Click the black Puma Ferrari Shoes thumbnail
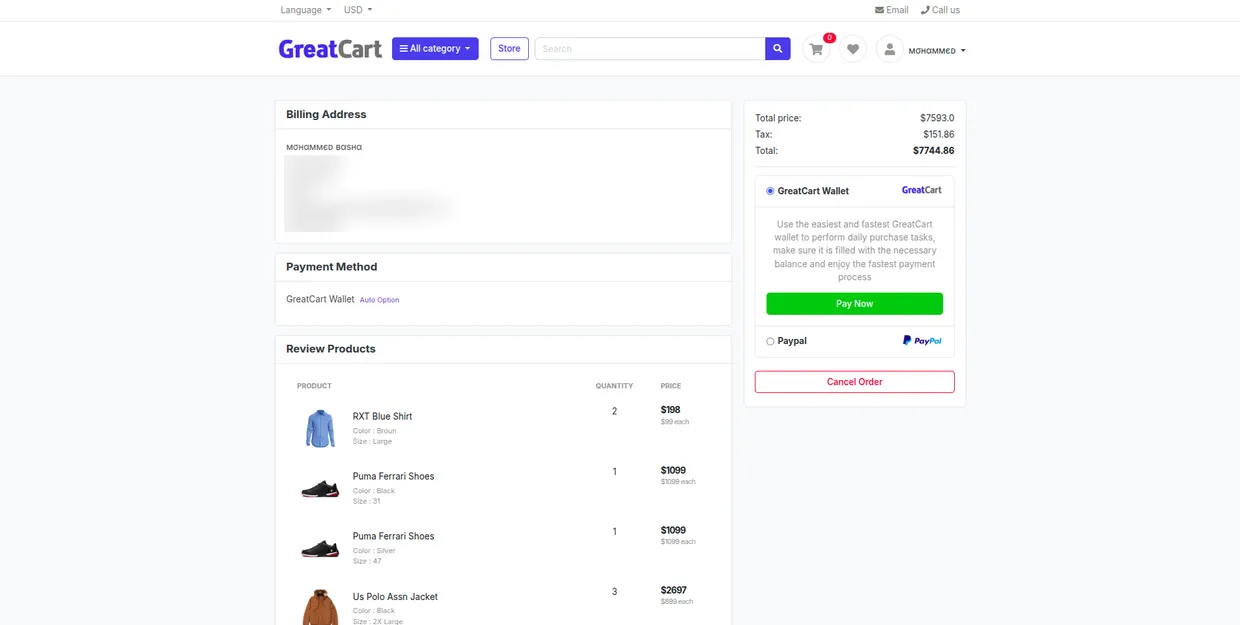The width and height of the screenshot is (1240, 625). [320, 488]
